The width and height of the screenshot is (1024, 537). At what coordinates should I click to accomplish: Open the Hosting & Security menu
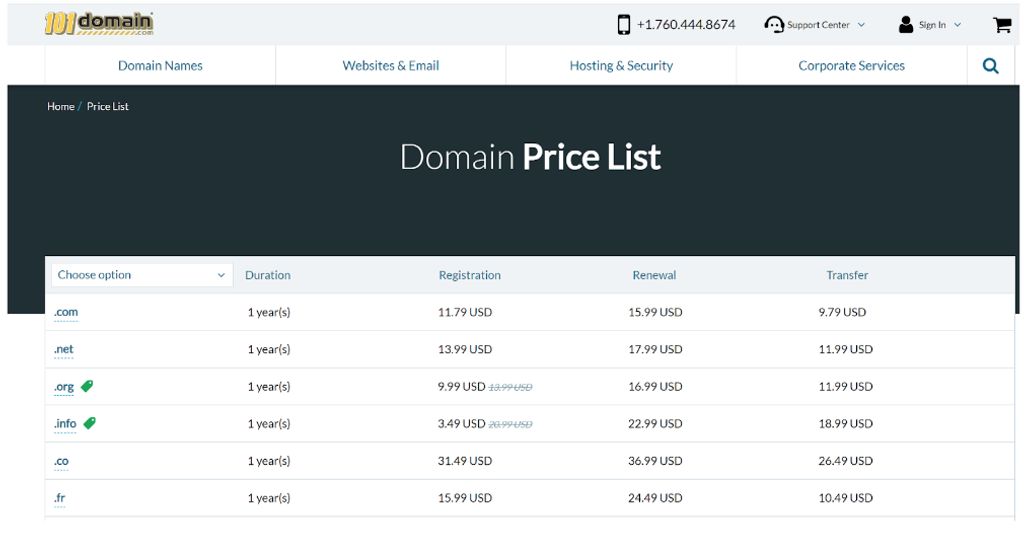(x=621, y=65)
